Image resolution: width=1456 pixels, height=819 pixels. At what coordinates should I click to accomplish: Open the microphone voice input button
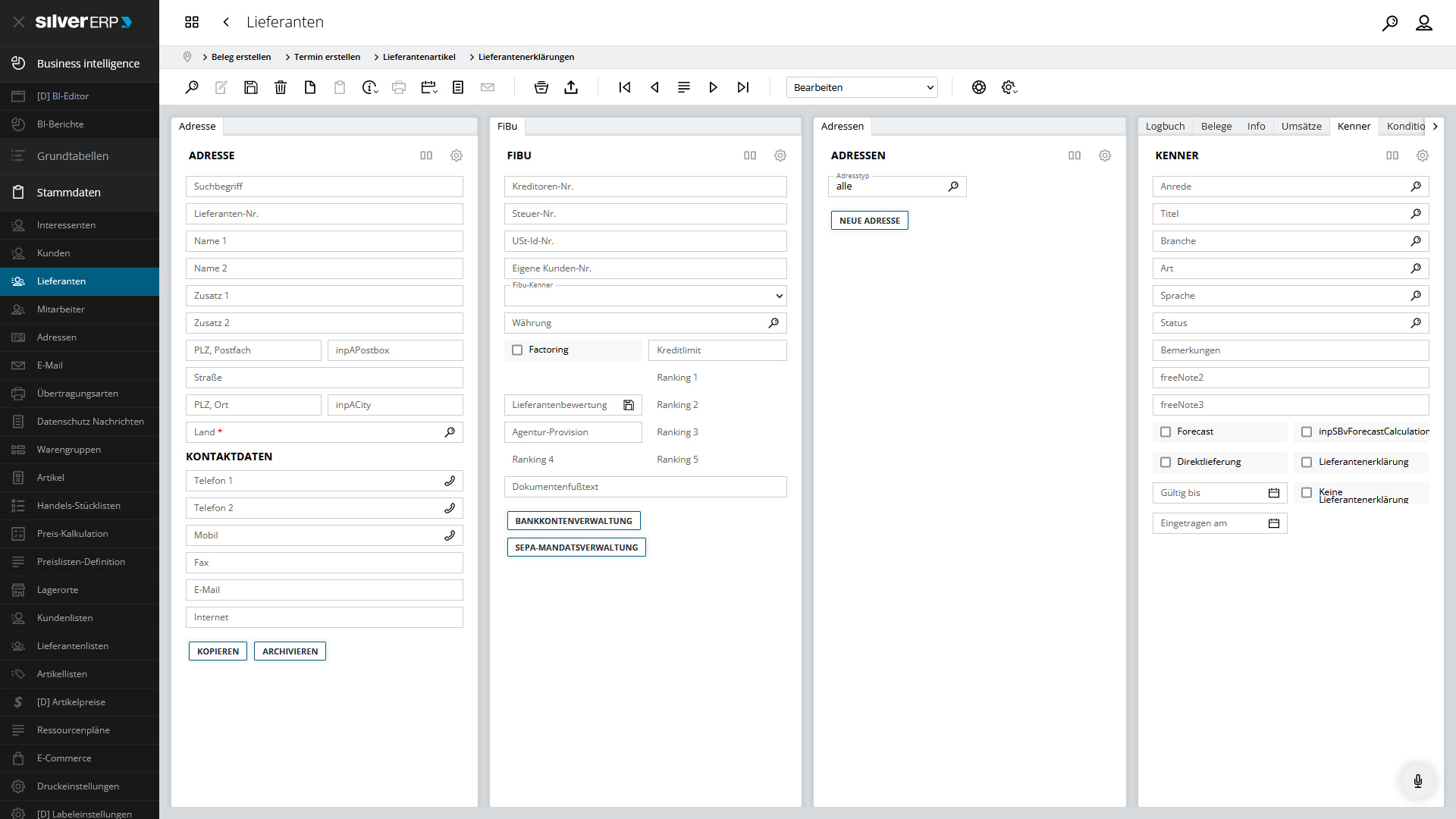point(1417,780)
